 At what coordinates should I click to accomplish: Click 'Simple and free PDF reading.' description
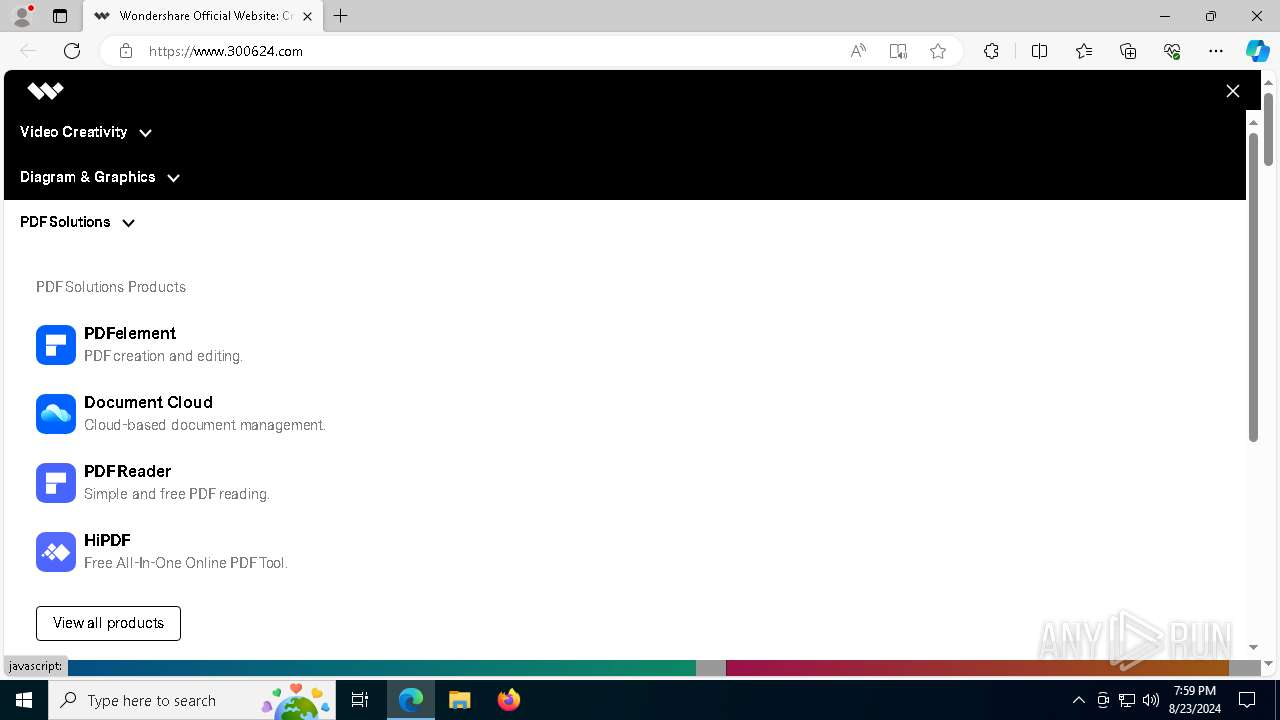coord(177,494)
